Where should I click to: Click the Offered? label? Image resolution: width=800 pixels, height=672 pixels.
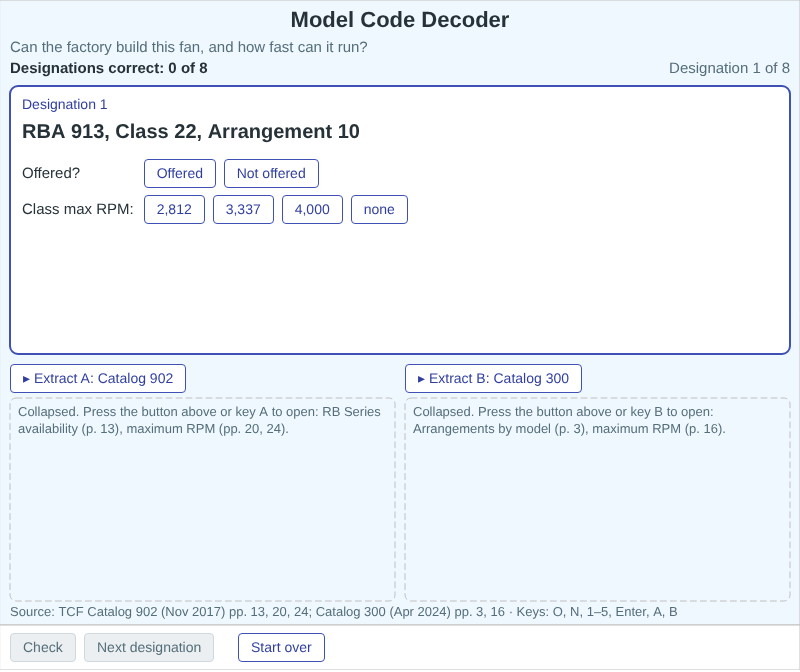[51, 173]
